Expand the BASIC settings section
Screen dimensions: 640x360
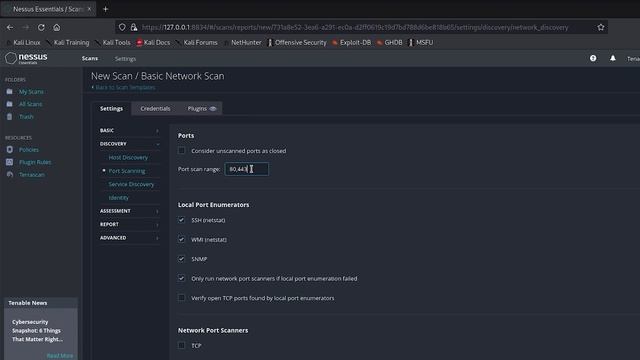[129, 131]
